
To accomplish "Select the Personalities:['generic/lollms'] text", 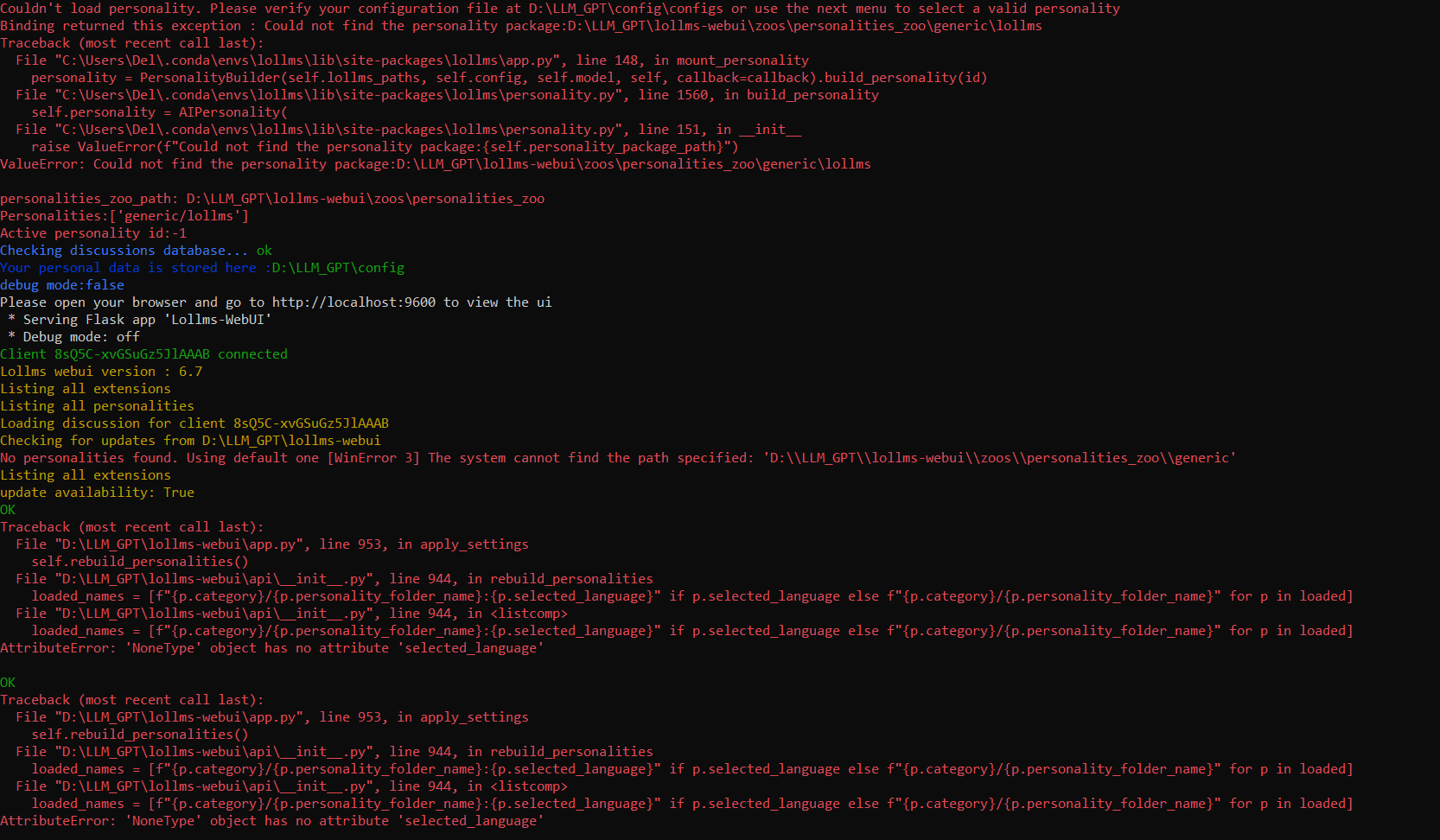I will pyautogui.click(x=124, y=215).
